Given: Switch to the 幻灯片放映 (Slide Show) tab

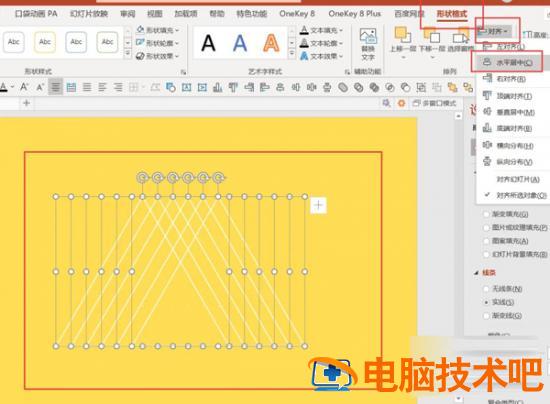Looking at the screenshot, I should (89, 14).
